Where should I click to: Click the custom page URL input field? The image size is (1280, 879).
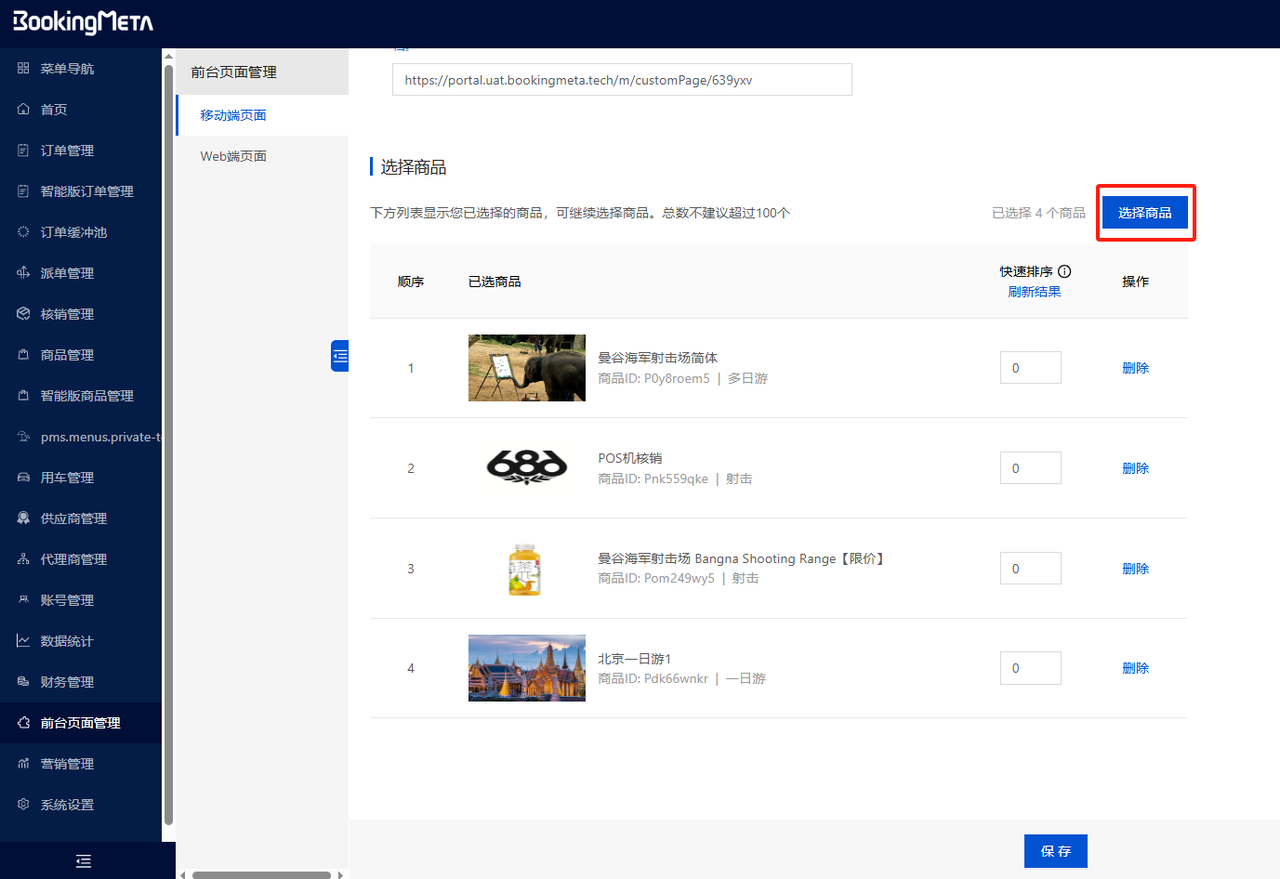pos(621,79)
